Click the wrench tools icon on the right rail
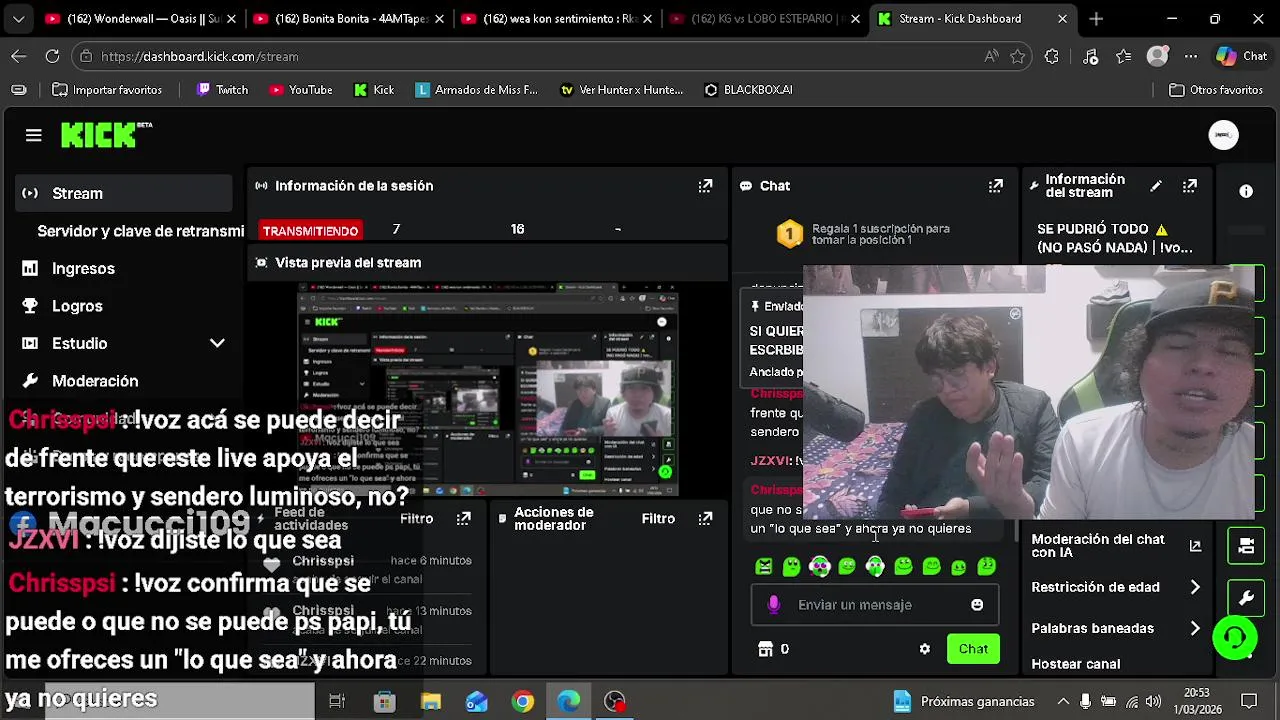Viewport: 1280px width, 720px height. [x=1246, y=598]
